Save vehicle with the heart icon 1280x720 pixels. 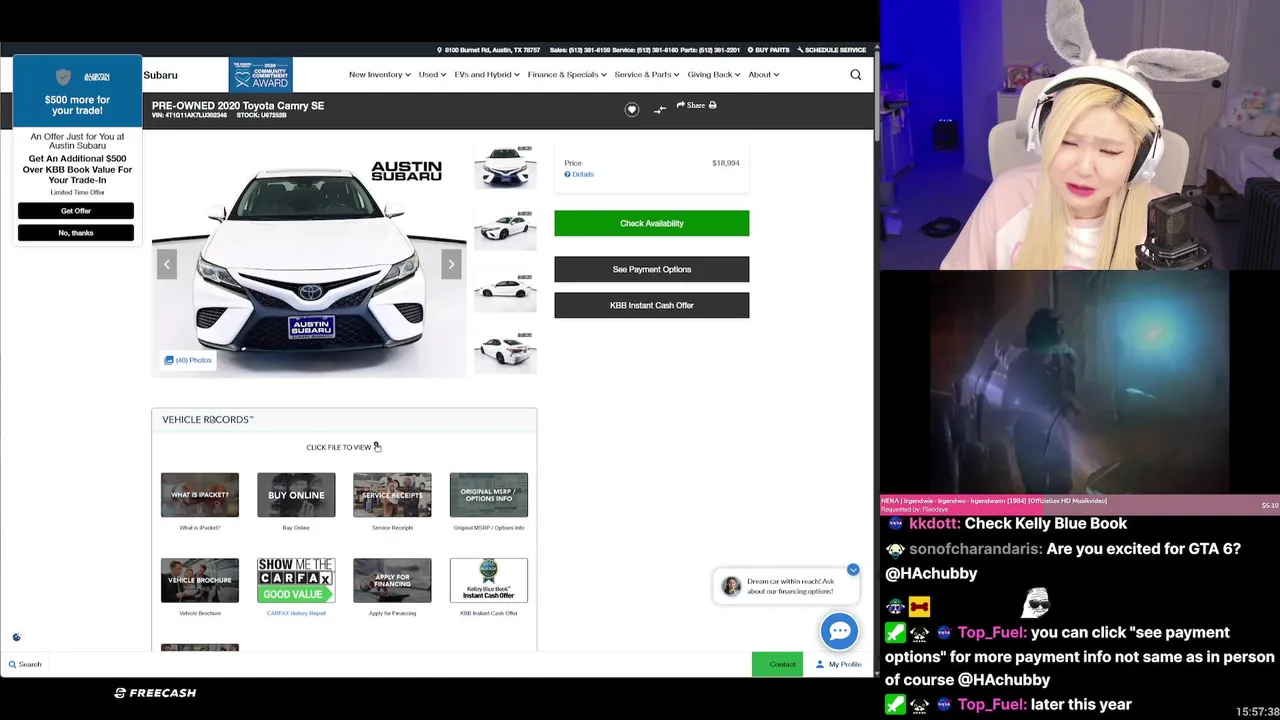pyautogui.click(x=632, y=110)
